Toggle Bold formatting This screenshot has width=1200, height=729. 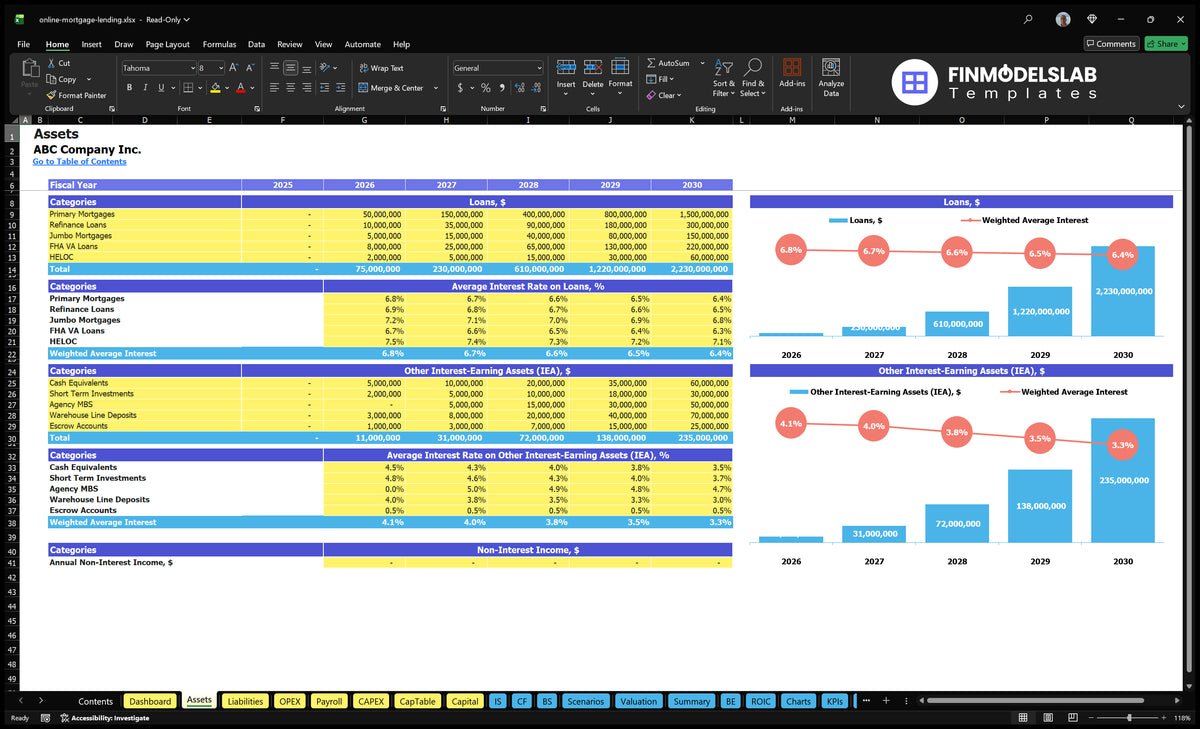click(x=129, y=88)
